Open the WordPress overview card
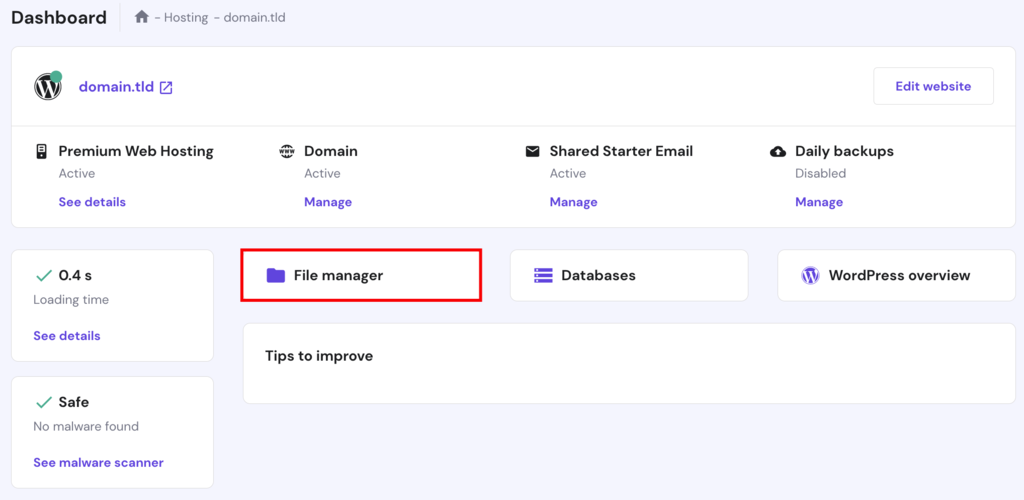 pyautogui.click(x=896, y=275)
